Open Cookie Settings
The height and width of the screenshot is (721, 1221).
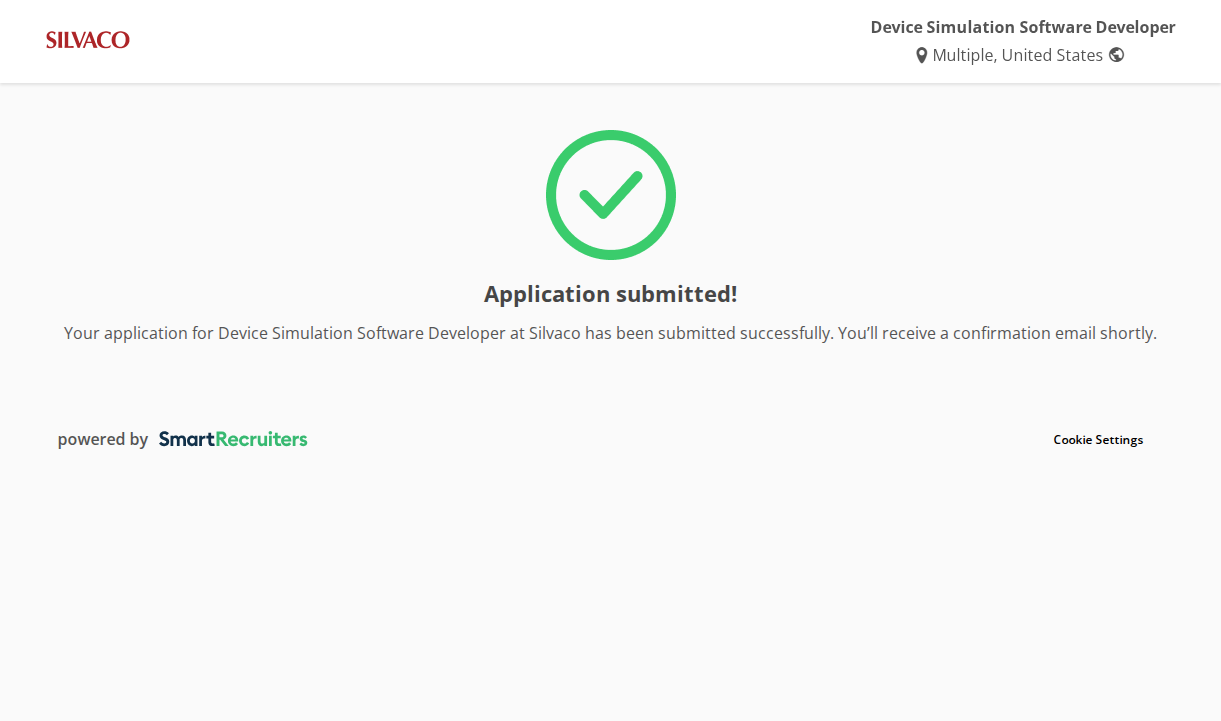pyautogui.click(x=1097, y=440)
